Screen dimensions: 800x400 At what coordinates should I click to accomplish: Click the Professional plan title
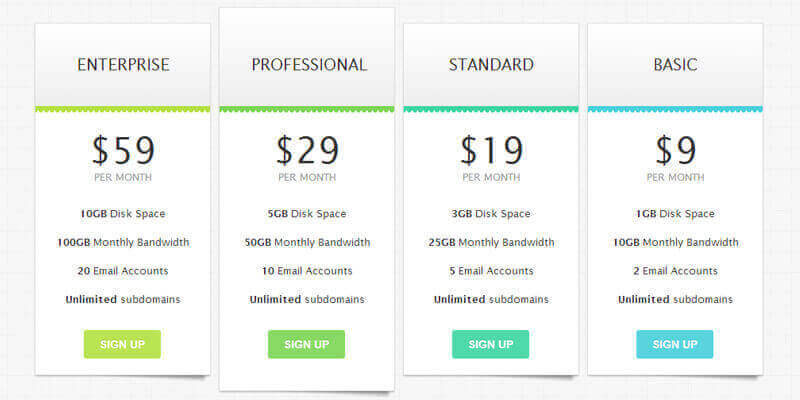click(x=308, y=65)
